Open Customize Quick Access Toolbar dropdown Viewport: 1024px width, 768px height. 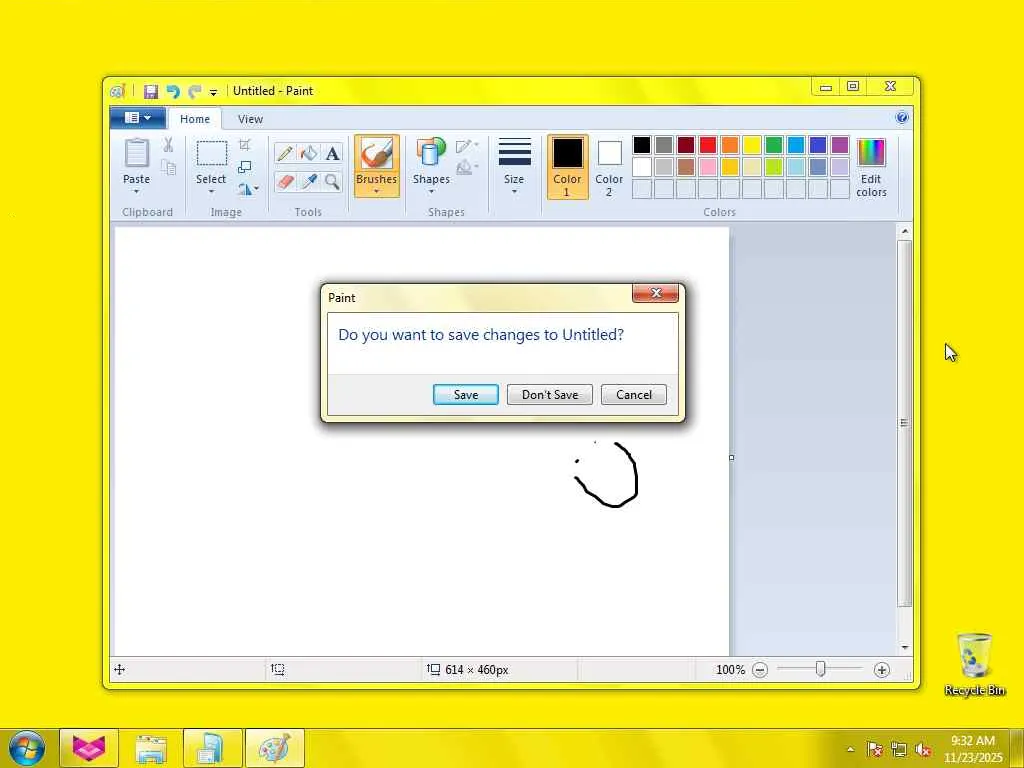(x=214, y=93)
